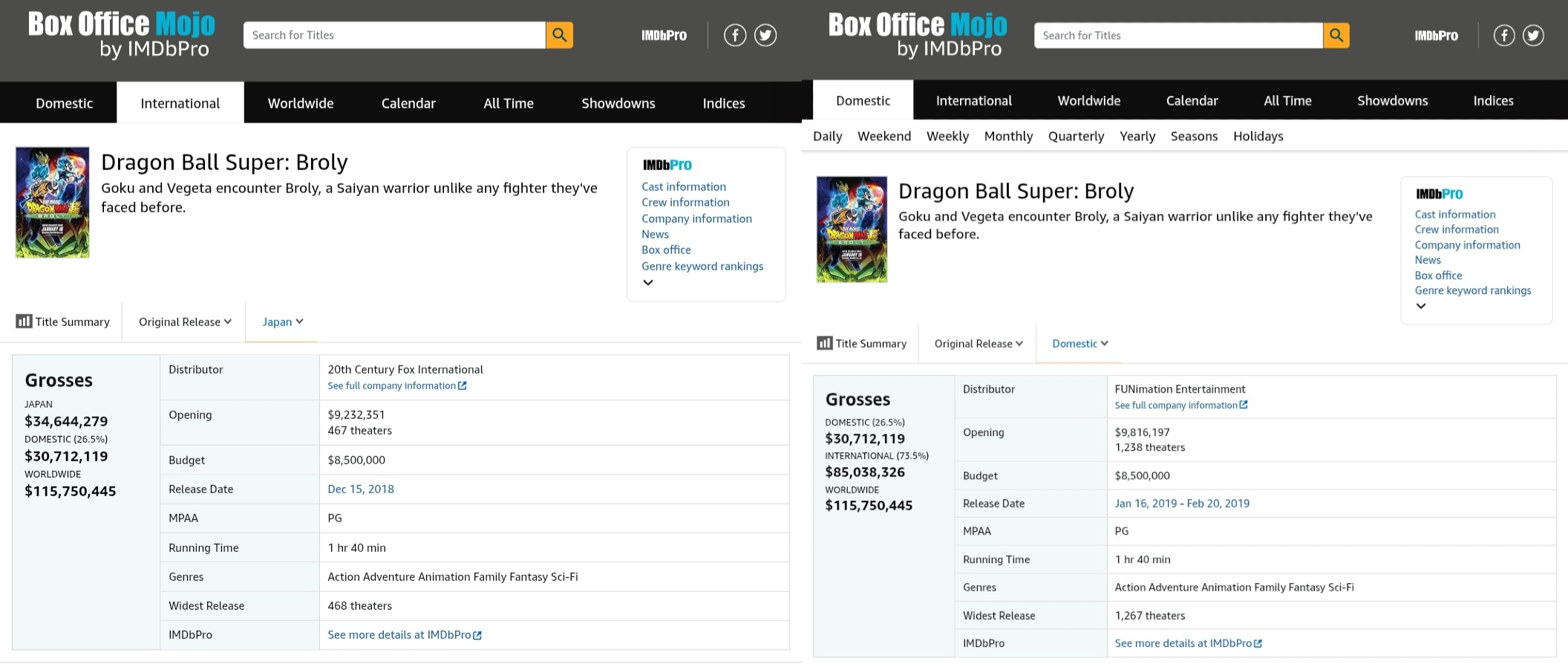This screenshot has width=1568, height=664.
Task: Open Twitter icon in the right page header
Action: point(1533,35)
